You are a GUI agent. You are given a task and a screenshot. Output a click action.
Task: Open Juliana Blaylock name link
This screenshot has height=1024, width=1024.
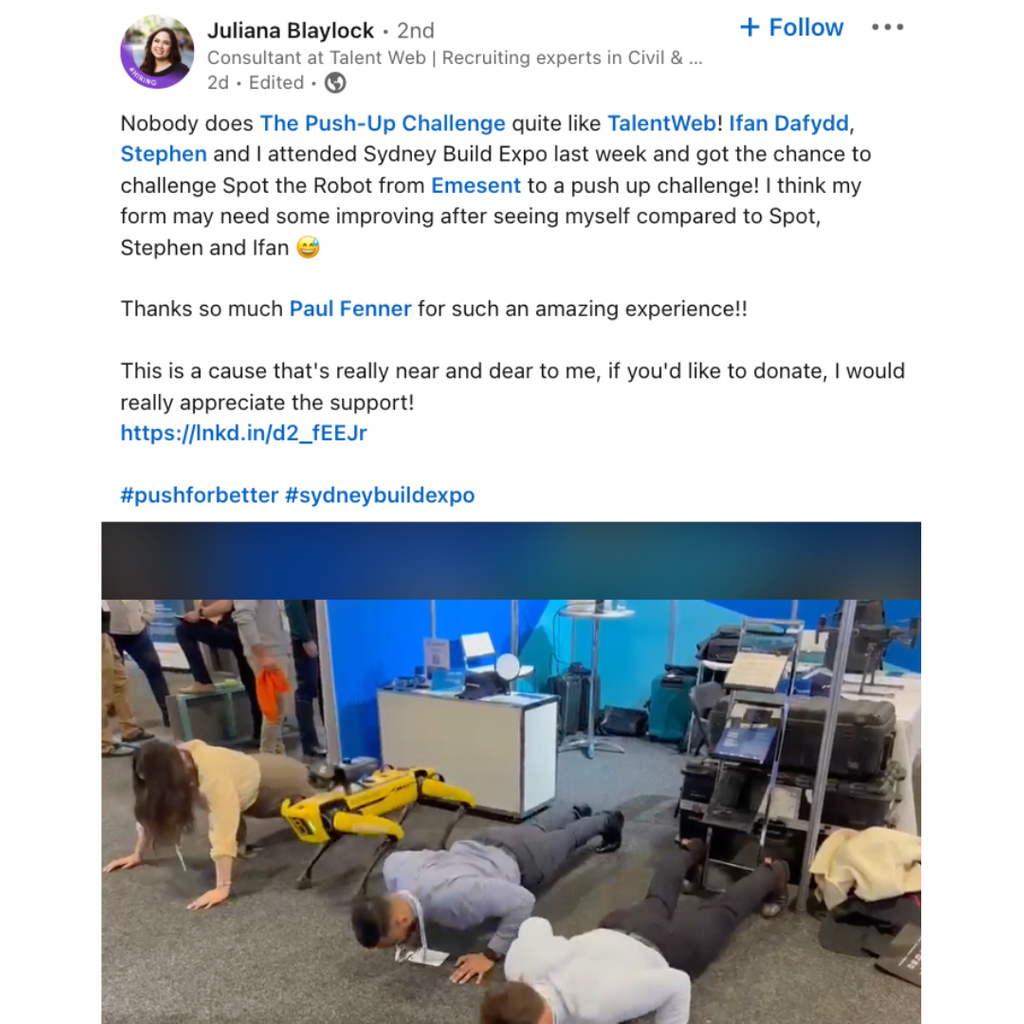(291, 30)
